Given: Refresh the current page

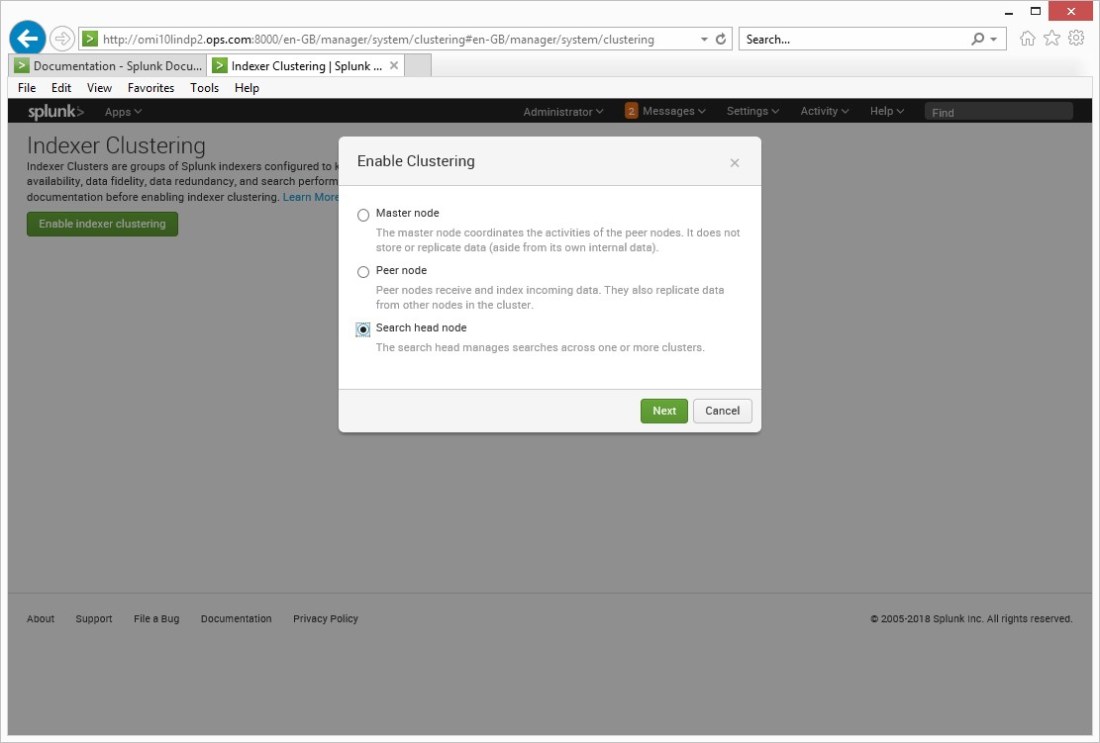Looking at the screenshot, I should [720, 41].
